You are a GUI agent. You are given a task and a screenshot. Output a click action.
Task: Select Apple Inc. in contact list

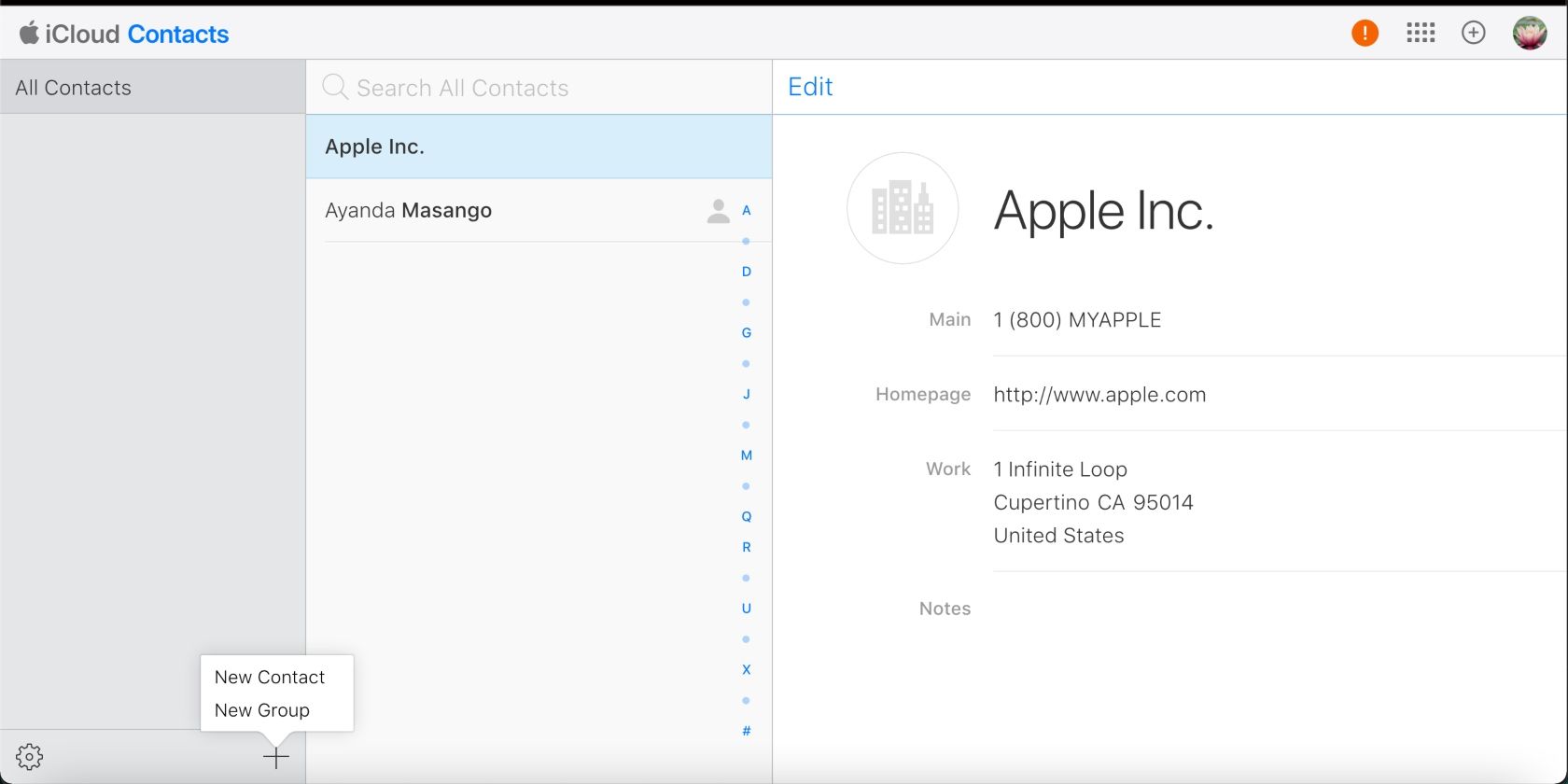(x=539, y=147)
